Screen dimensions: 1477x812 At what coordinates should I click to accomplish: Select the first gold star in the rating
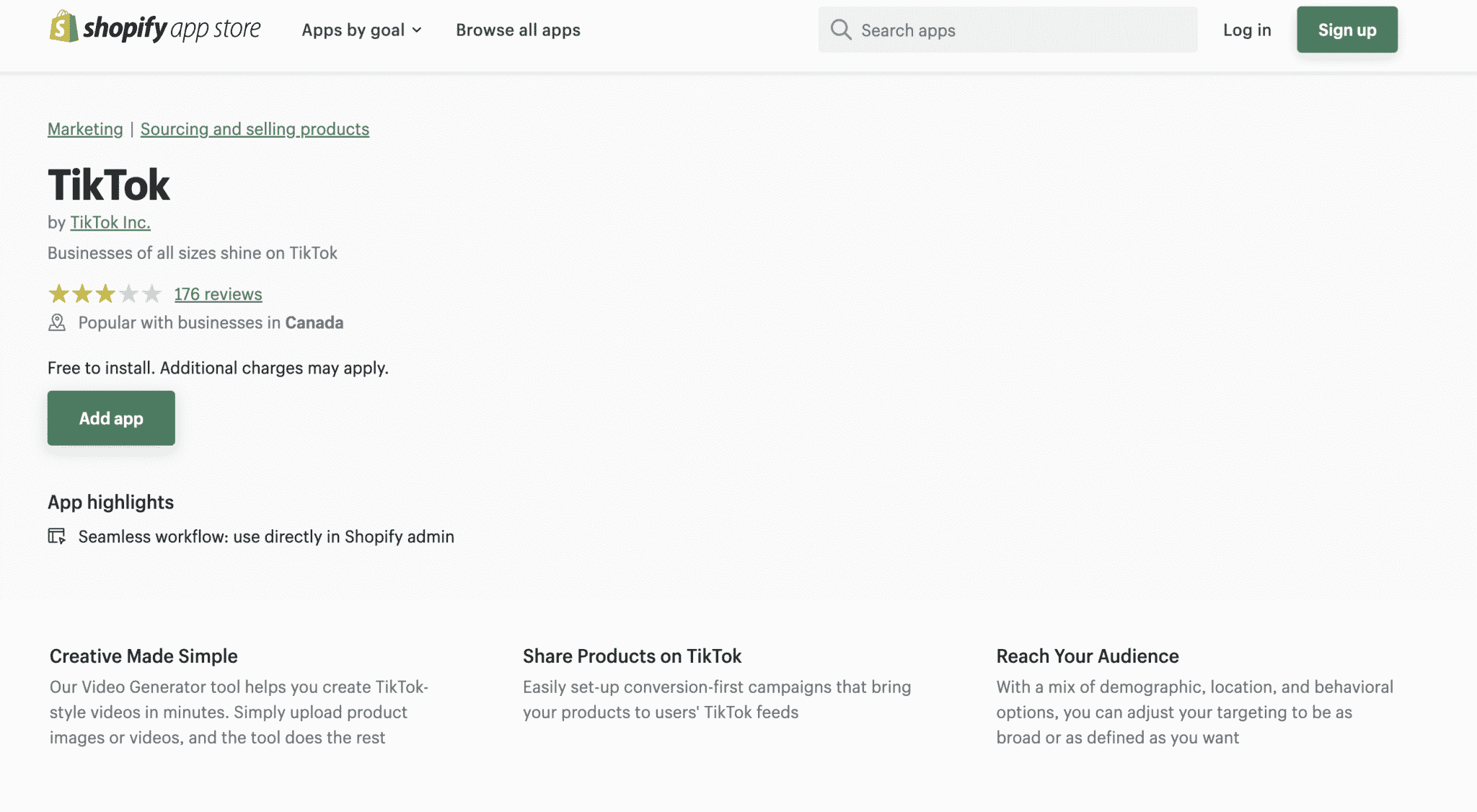click(x=57, y=294)
